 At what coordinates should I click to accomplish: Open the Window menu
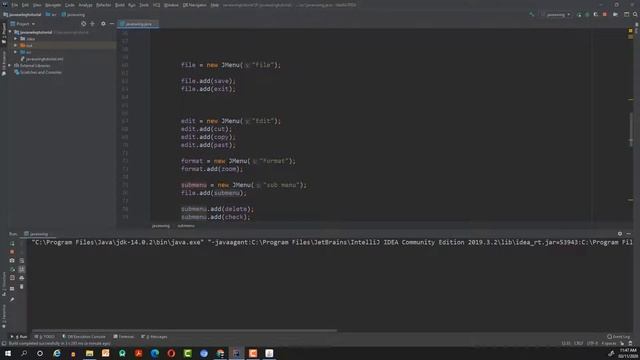click(x=171, y=5)
